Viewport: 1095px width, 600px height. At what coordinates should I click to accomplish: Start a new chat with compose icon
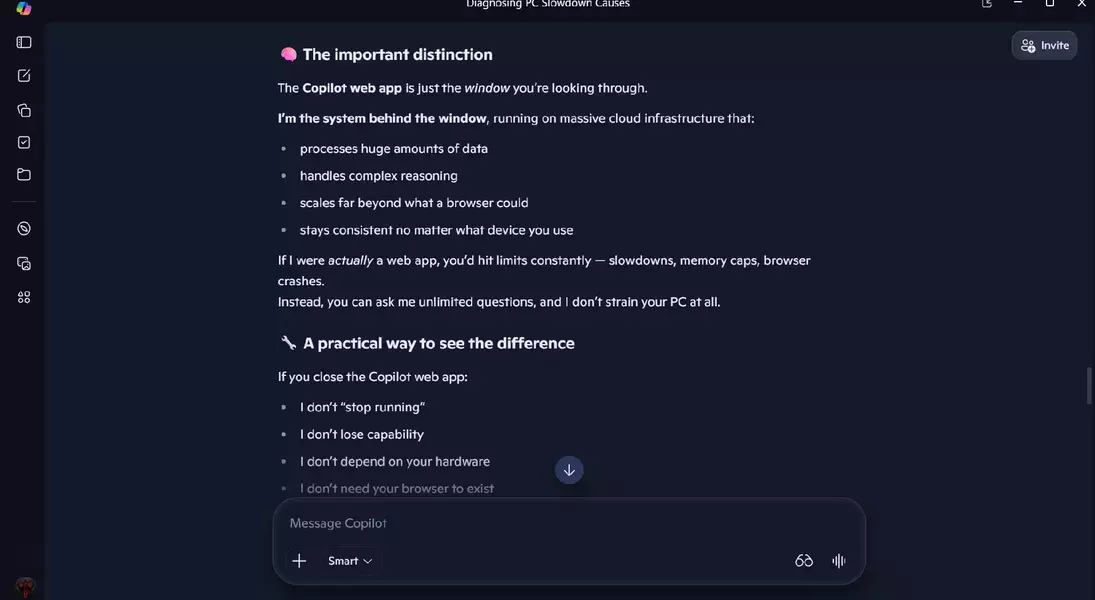tap(24, 75)
